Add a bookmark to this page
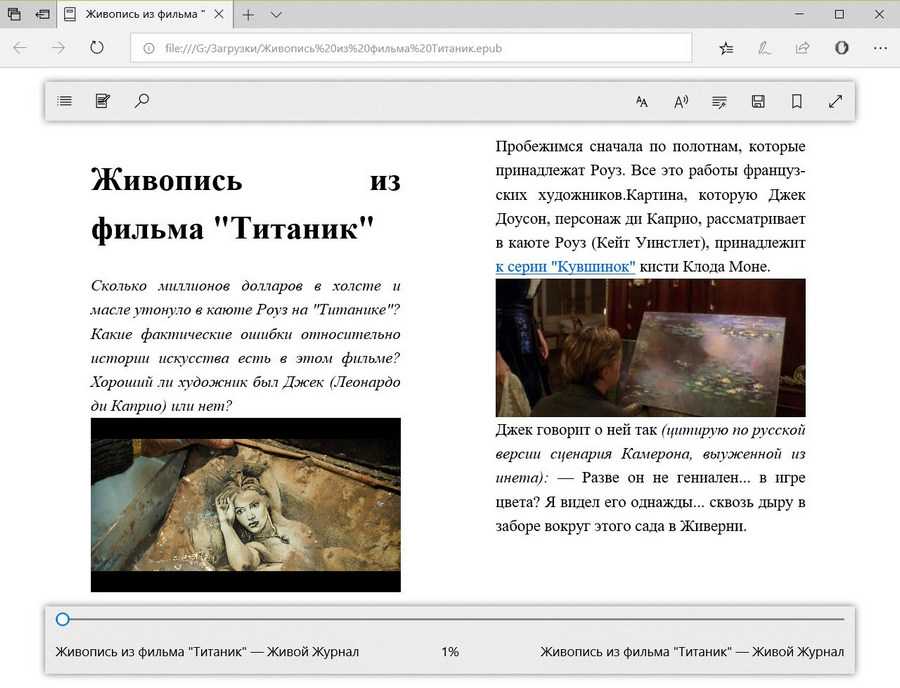The height and width of the screenshot is (688, 900). [797, 102]
